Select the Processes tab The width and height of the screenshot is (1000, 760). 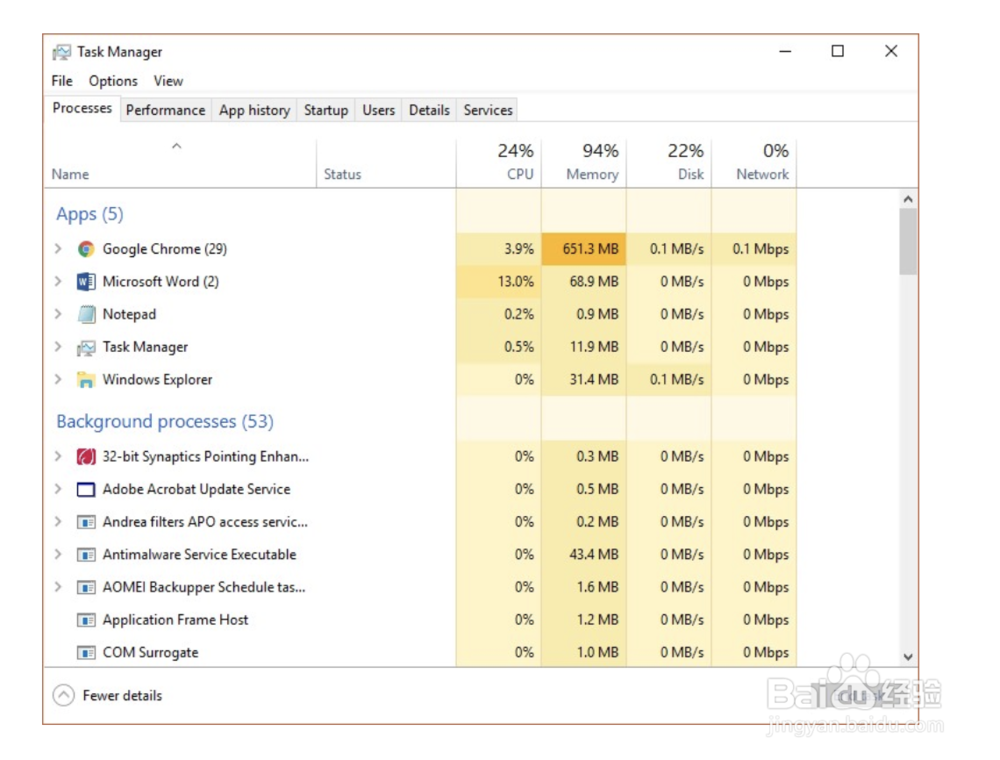tap(82, 108)
